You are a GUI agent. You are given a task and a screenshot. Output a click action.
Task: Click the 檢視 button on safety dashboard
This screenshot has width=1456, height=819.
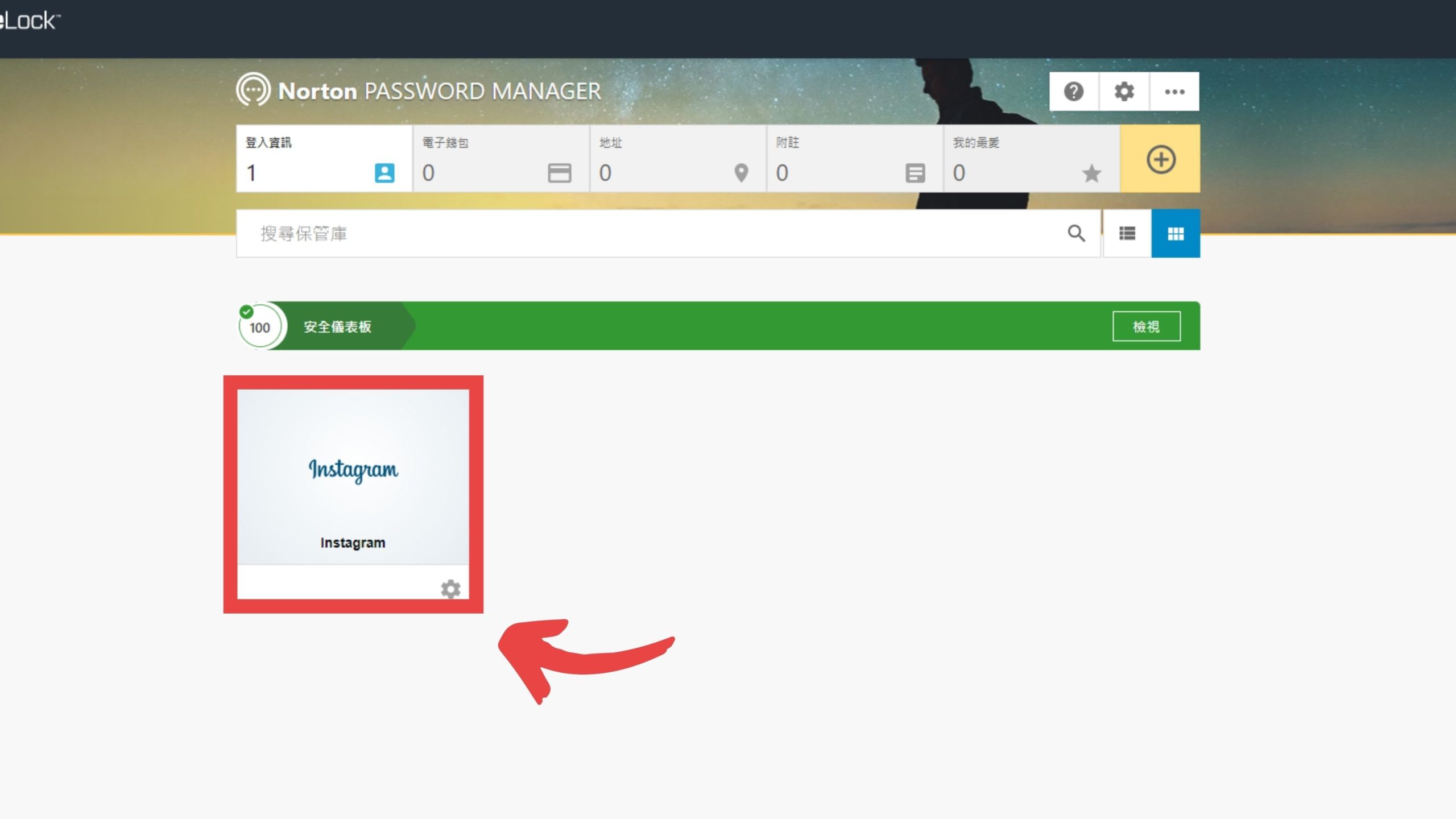coord(1146,326)
